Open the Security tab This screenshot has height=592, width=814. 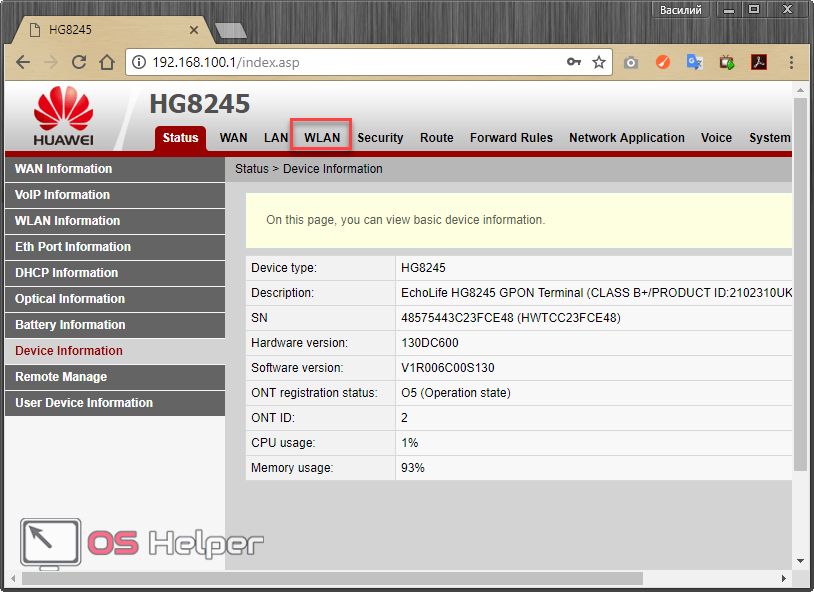(380, 138)
